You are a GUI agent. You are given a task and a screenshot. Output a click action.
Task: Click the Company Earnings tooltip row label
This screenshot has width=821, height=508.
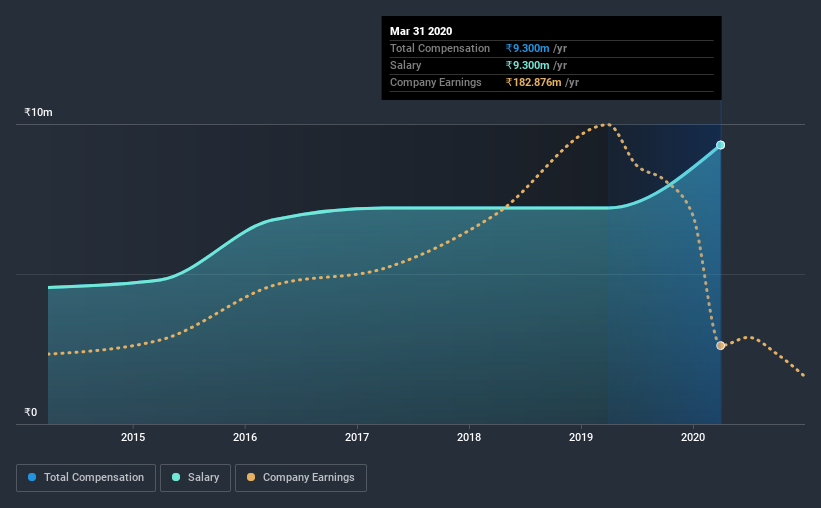tap(436, 82)
